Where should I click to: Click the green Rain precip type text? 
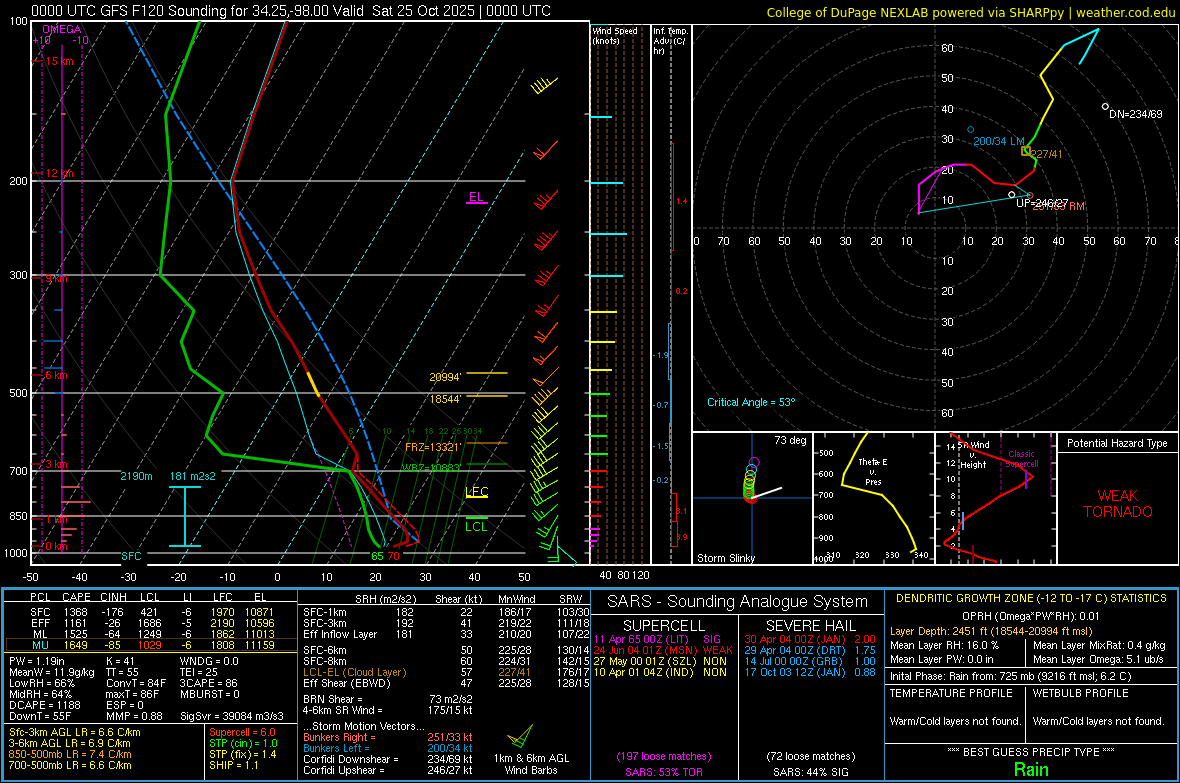1031,769
